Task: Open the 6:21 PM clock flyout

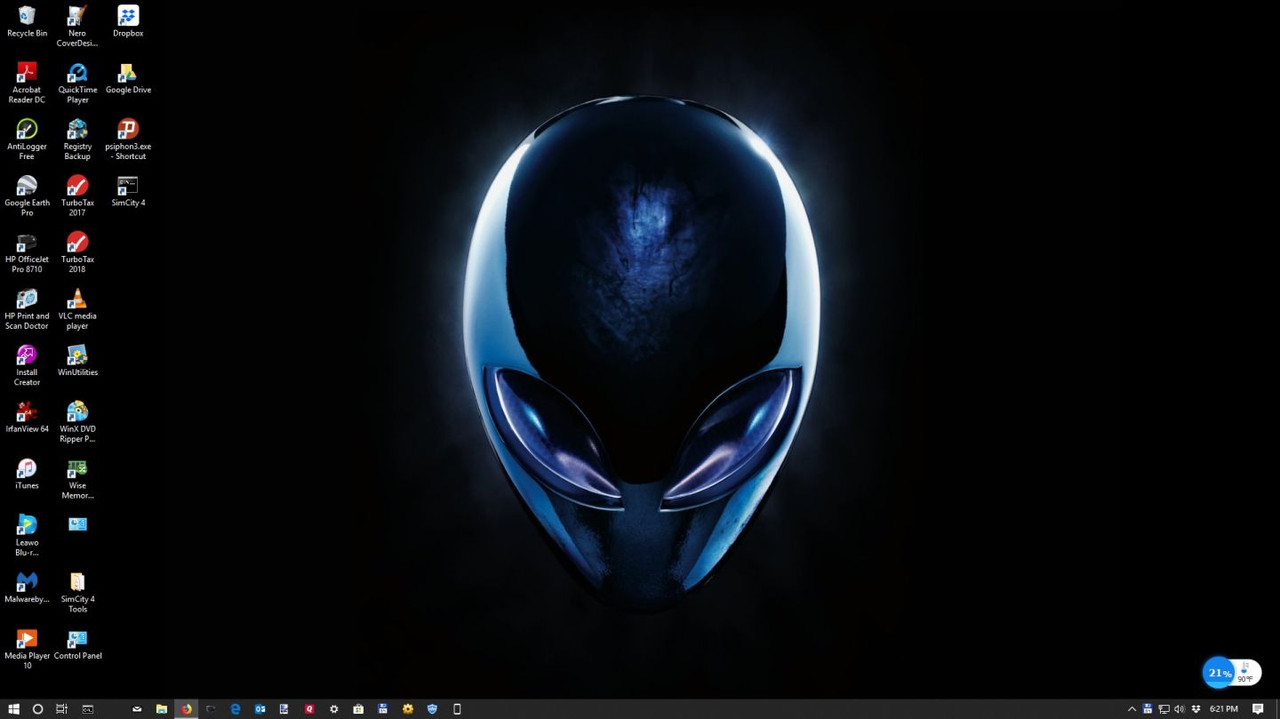Action: tap(1224, 709)
